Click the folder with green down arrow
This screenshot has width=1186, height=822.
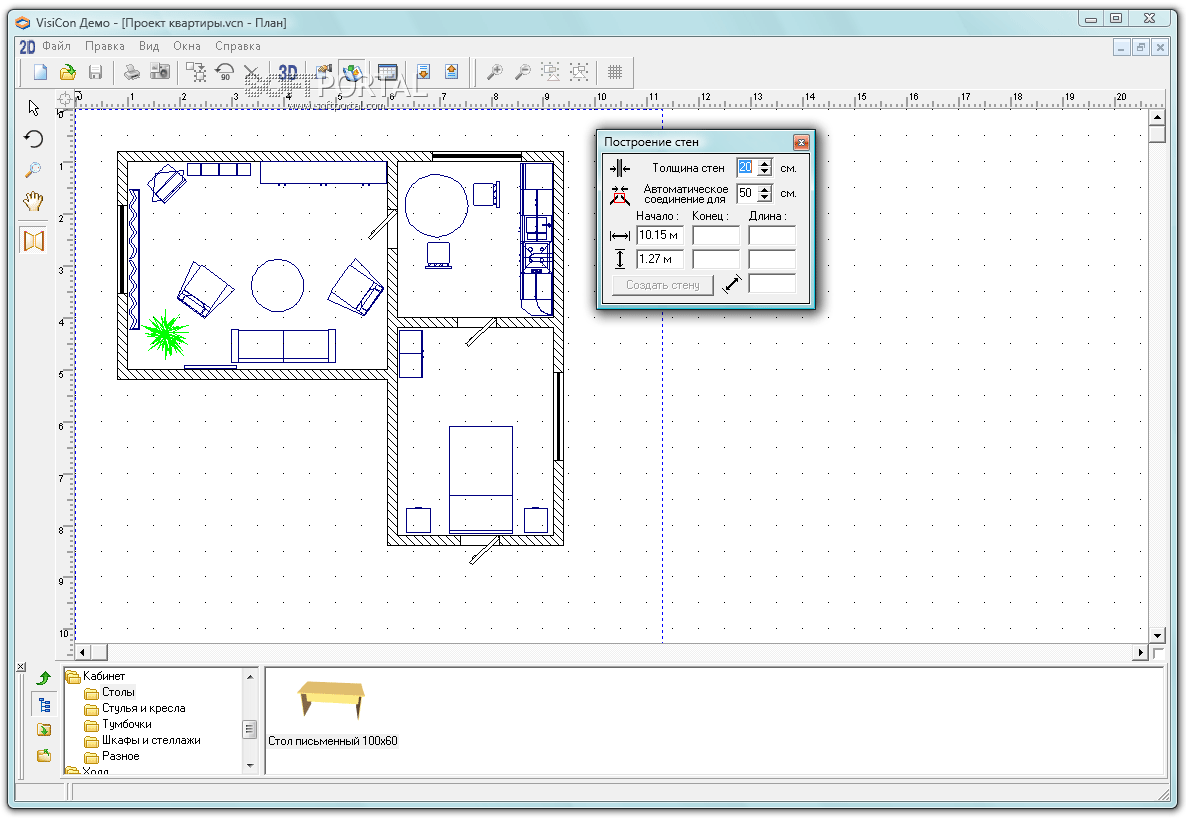[x=44, y=730]
